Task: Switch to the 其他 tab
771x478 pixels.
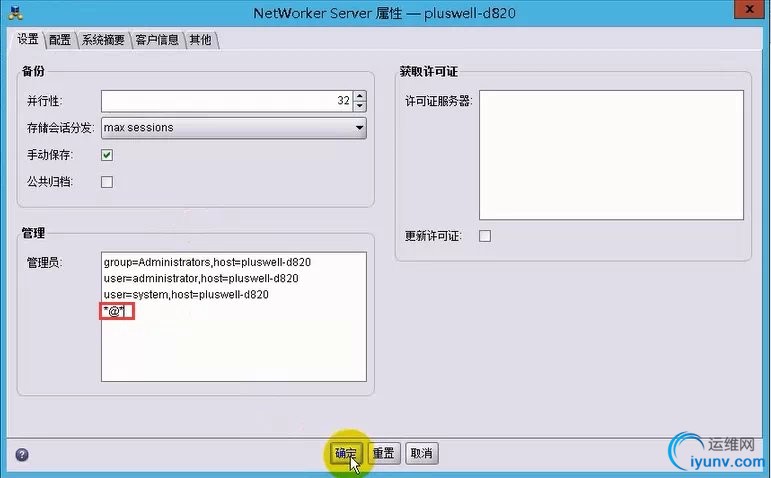Action: [200, 40]
